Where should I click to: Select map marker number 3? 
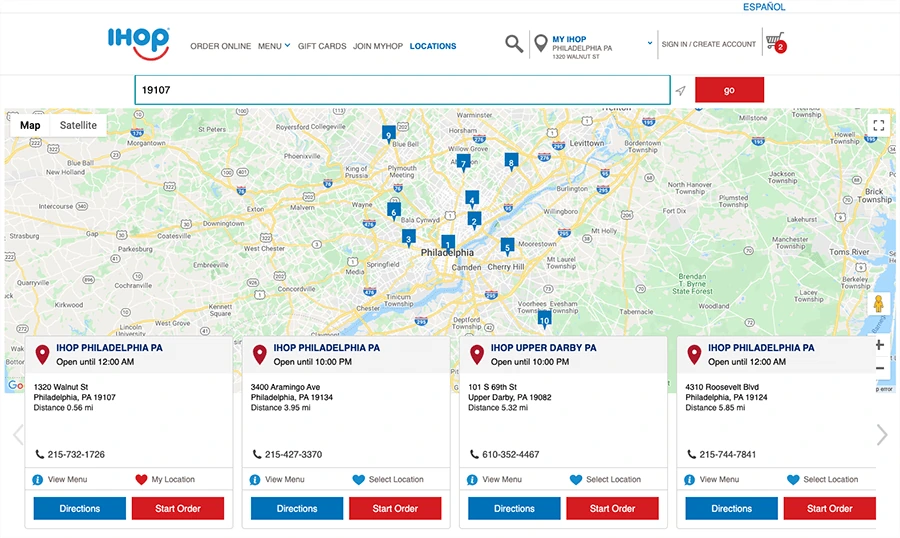408,238
